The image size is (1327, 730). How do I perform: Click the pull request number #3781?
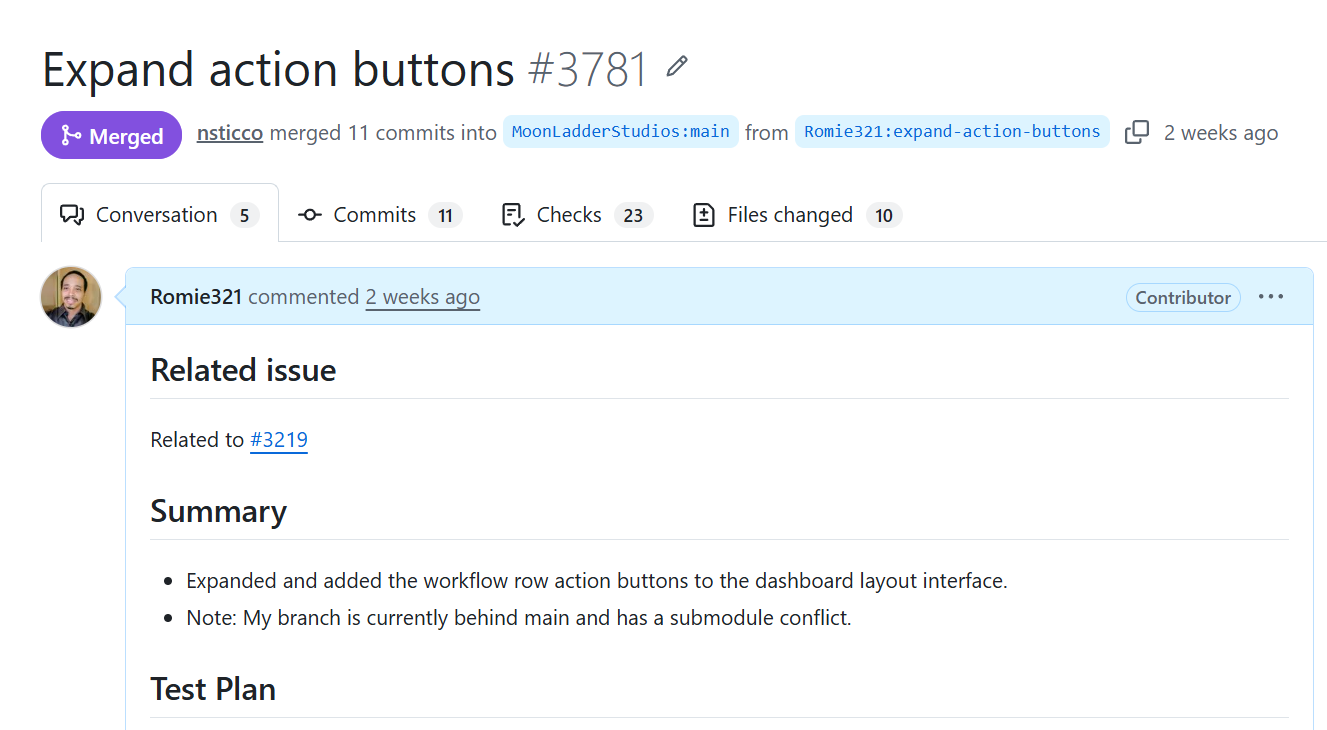589,69
